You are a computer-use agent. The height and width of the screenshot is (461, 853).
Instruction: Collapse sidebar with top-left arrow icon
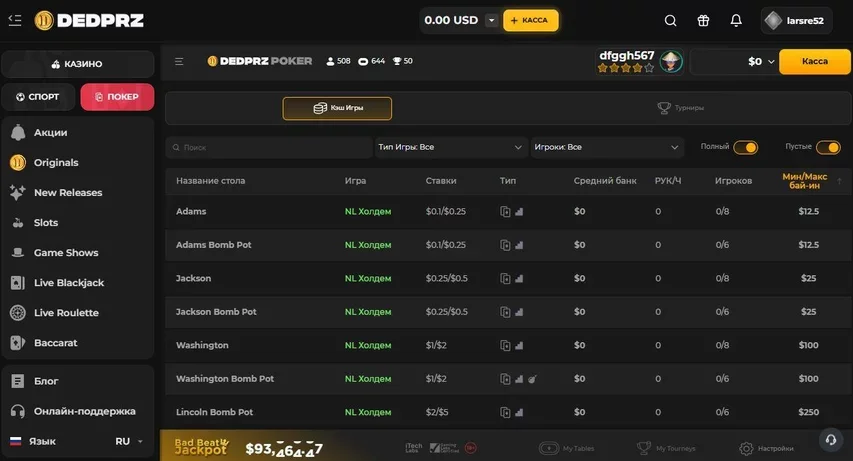click(x=15, y=21)
